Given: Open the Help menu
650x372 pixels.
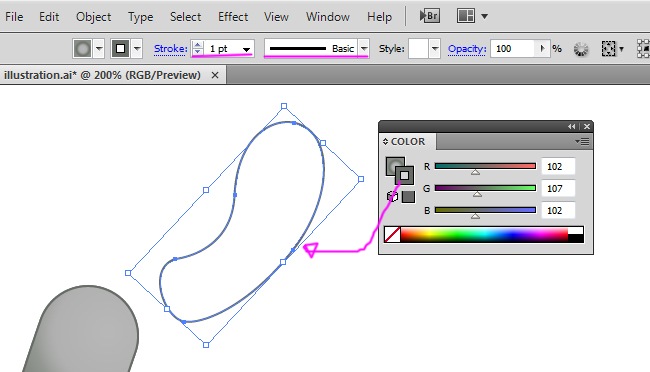Looking at the screenshot, I should coord(379,17).
